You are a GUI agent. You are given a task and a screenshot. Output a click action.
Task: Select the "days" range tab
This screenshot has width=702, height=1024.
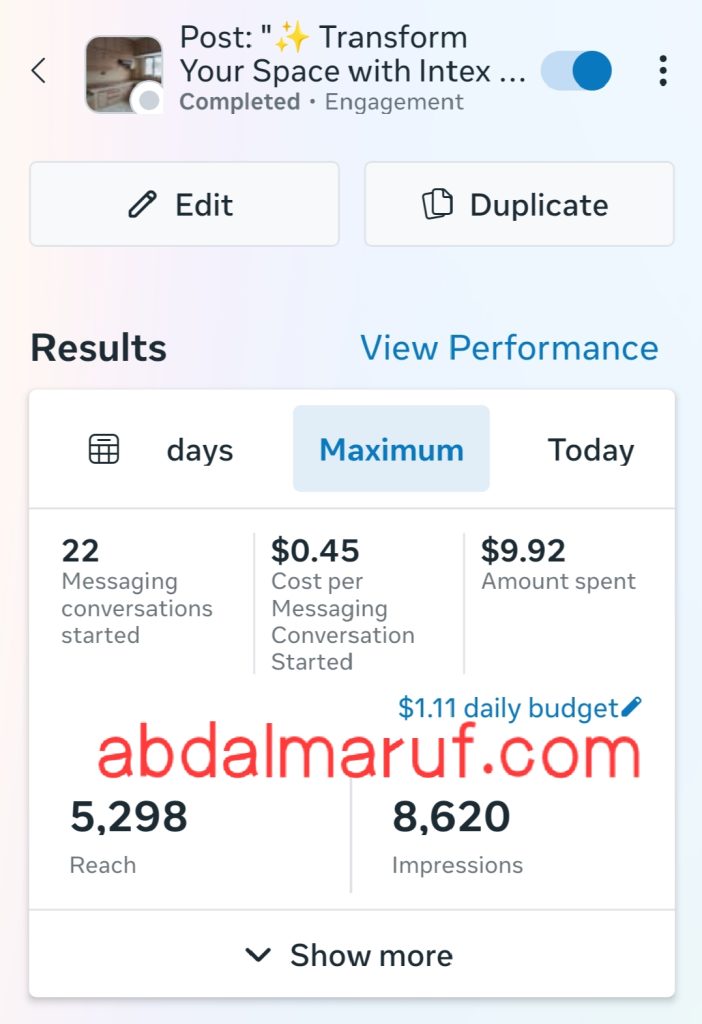tap(200, 450)
